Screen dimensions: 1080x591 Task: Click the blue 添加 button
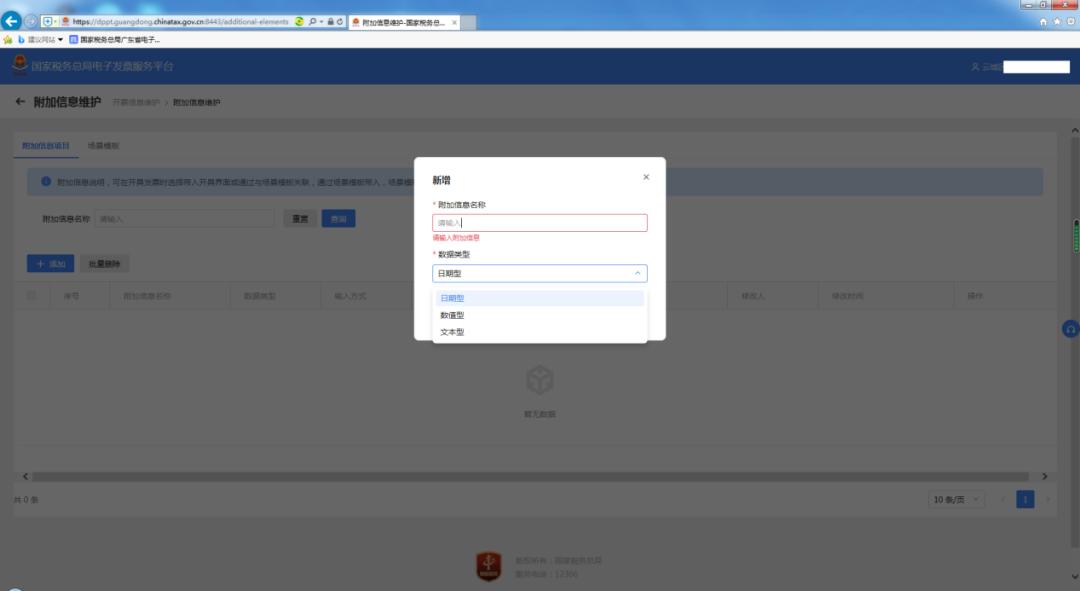pyautogui.click(x=50, y=264)
